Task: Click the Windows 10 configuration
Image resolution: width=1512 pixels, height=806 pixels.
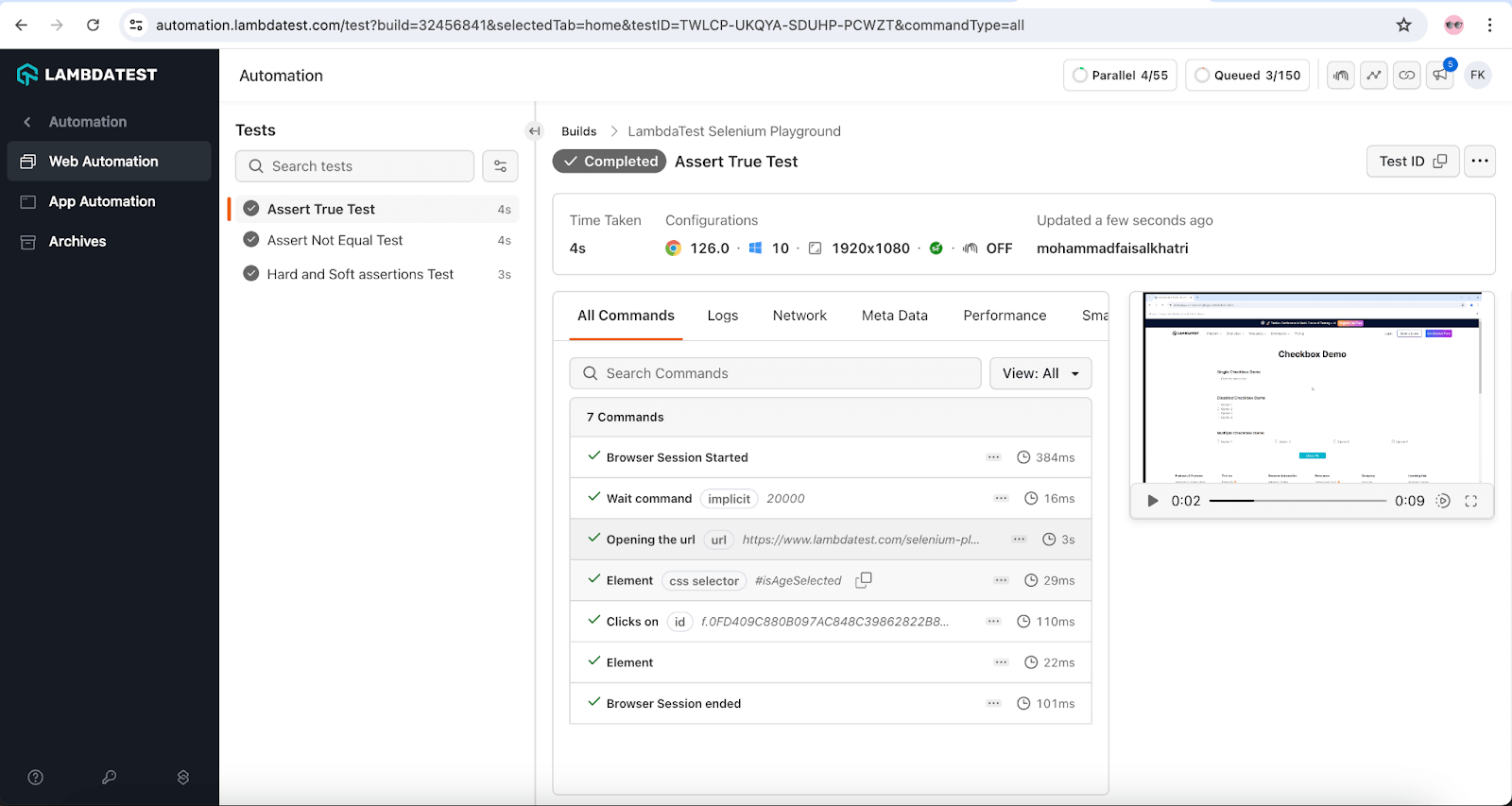Action: pos(769,249)
